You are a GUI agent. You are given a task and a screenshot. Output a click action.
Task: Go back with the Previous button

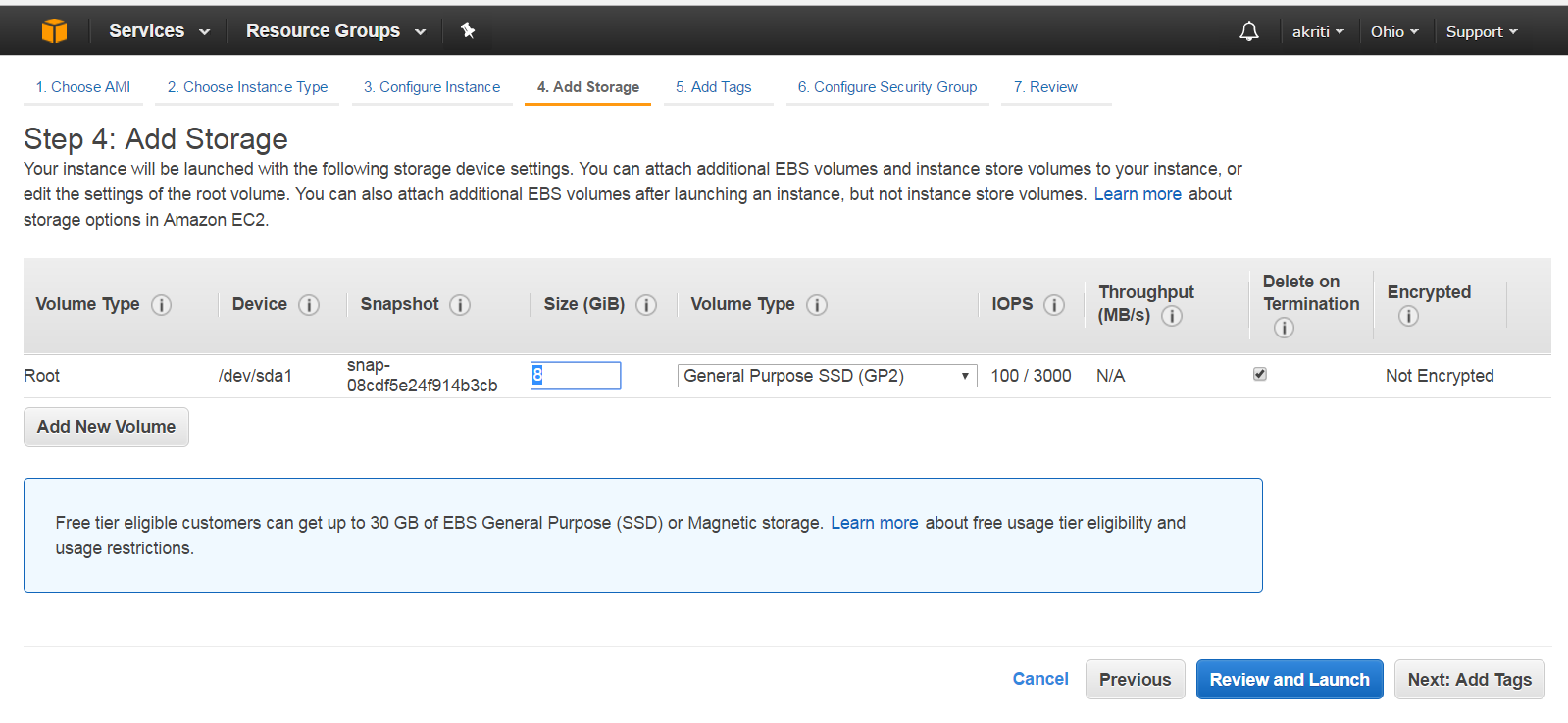click(x=1136, y=680)
